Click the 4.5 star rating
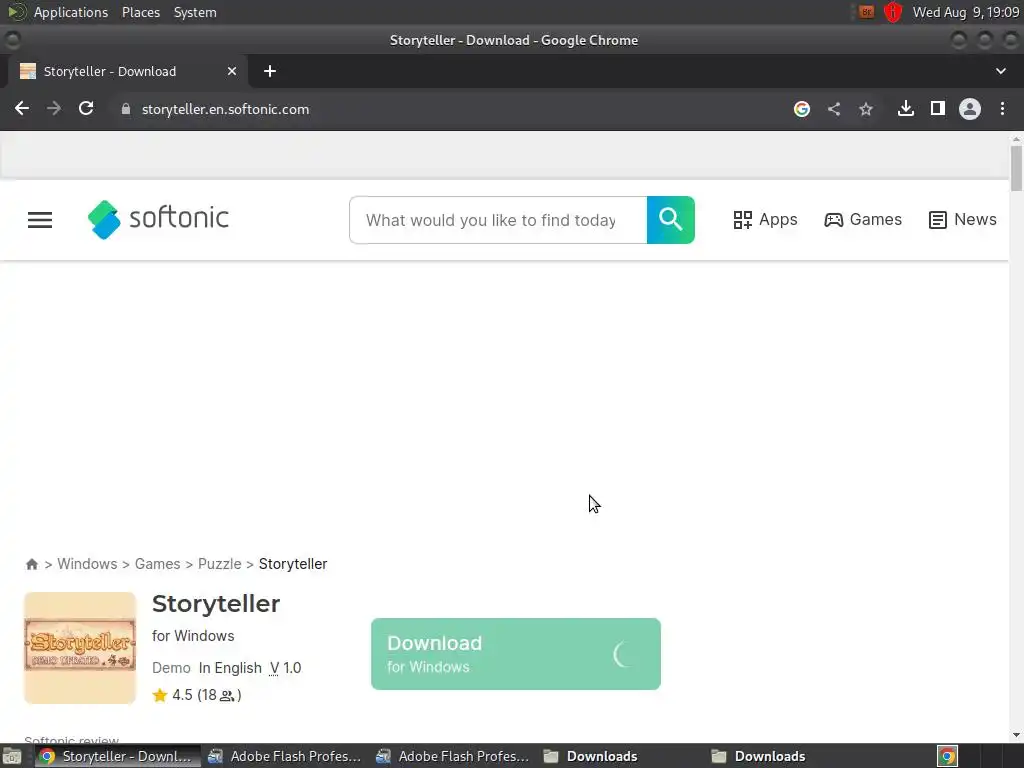The width and height of the screenshot is (1024, 768). [197, 695]
